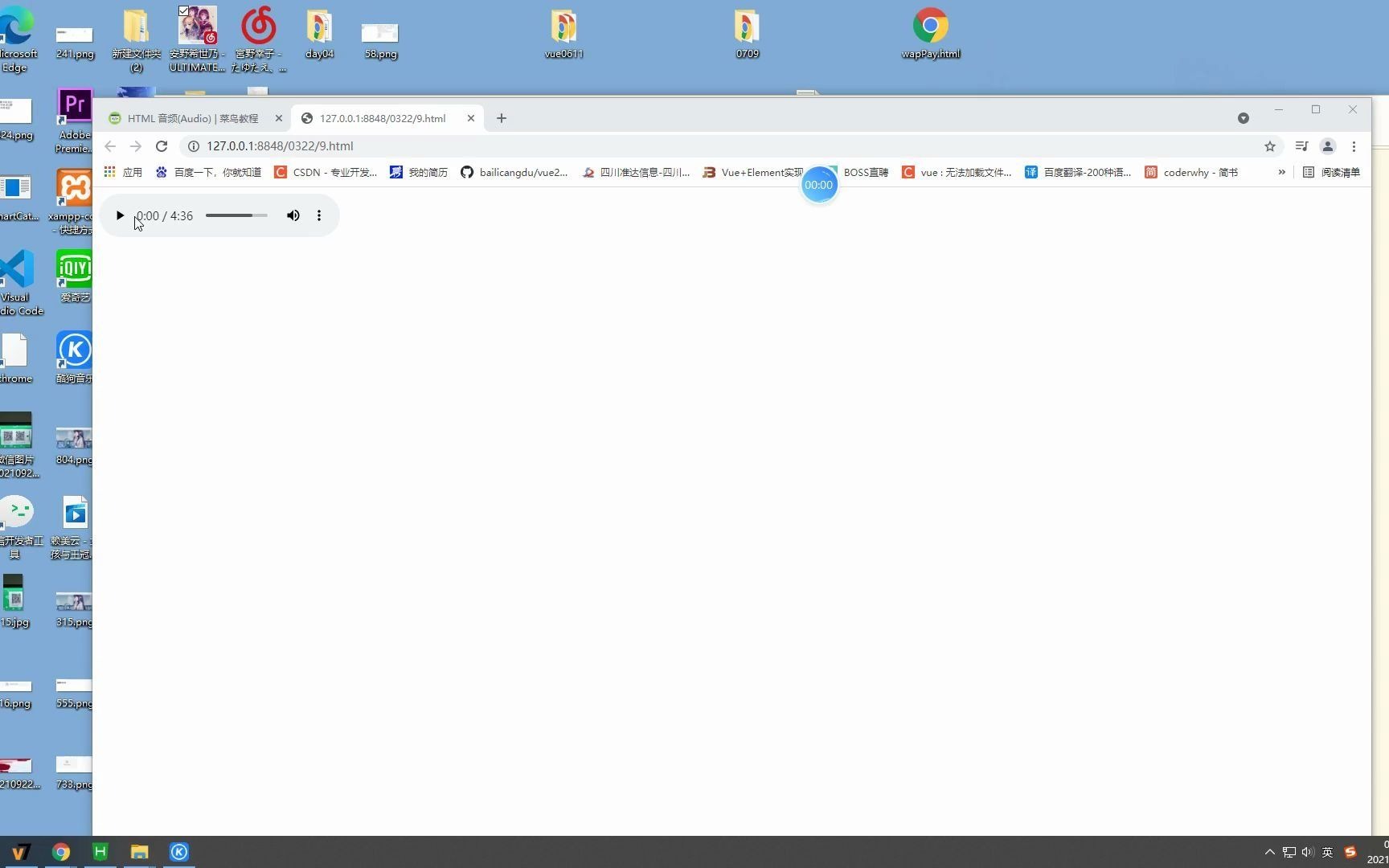Open Microsoft Edge desktop shortcut

coord(18,39)
